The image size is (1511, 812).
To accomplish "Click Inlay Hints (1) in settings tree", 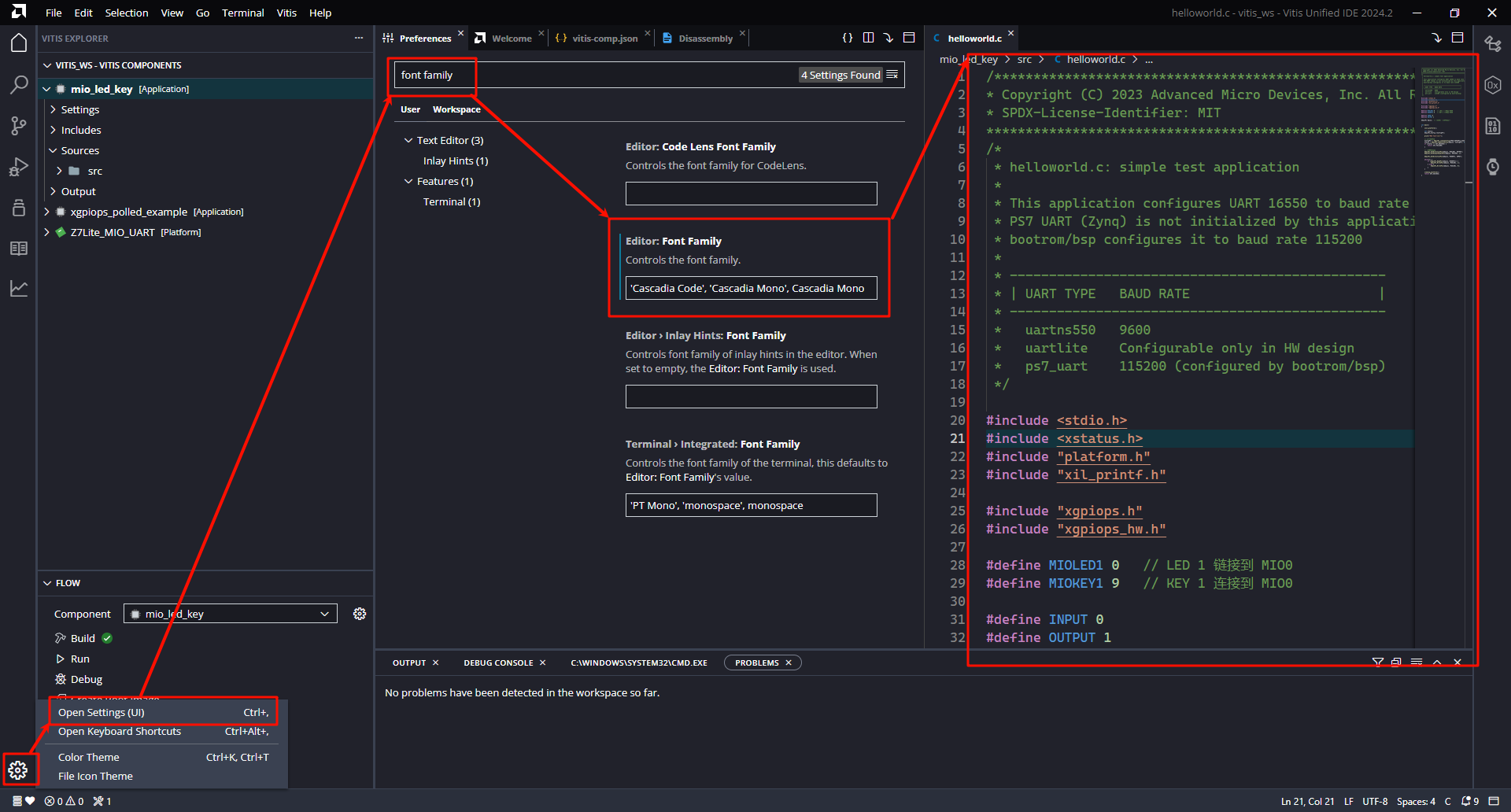I will (x=456, y=161).
